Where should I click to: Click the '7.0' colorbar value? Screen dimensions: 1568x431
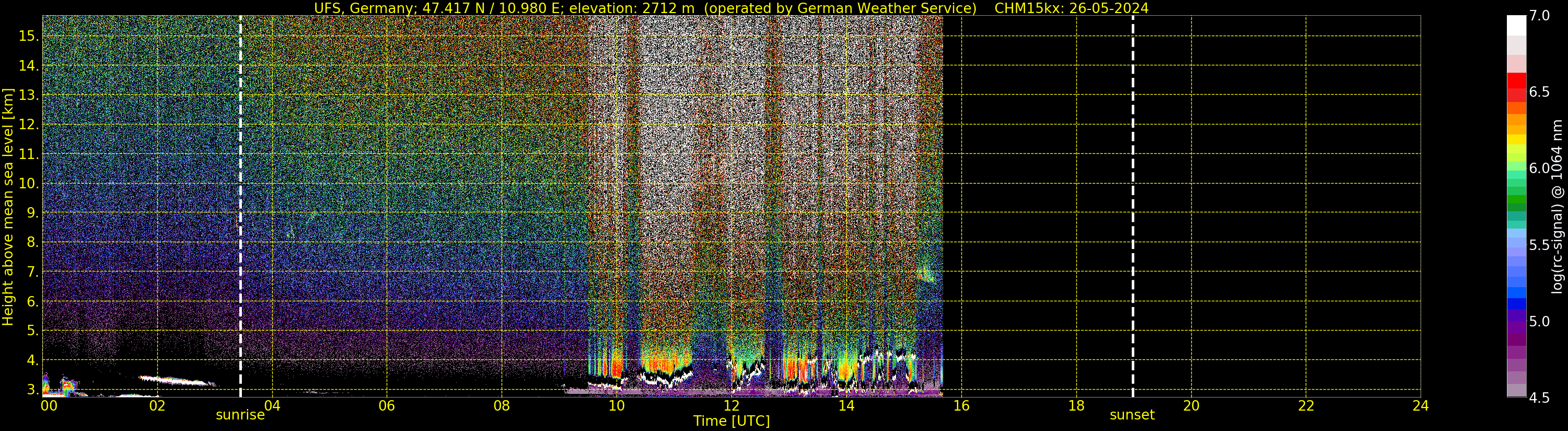tap(1539, 16)
